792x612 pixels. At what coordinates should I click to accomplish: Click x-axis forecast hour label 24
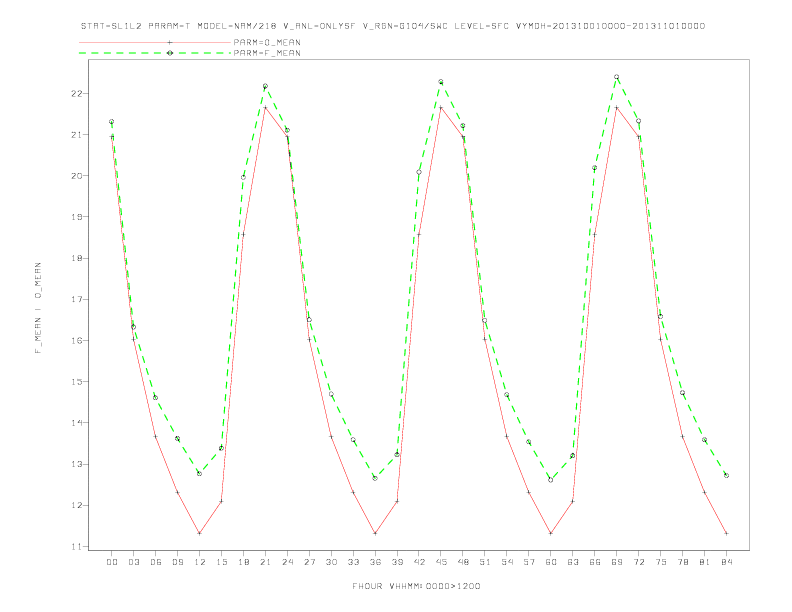(287, 562)
